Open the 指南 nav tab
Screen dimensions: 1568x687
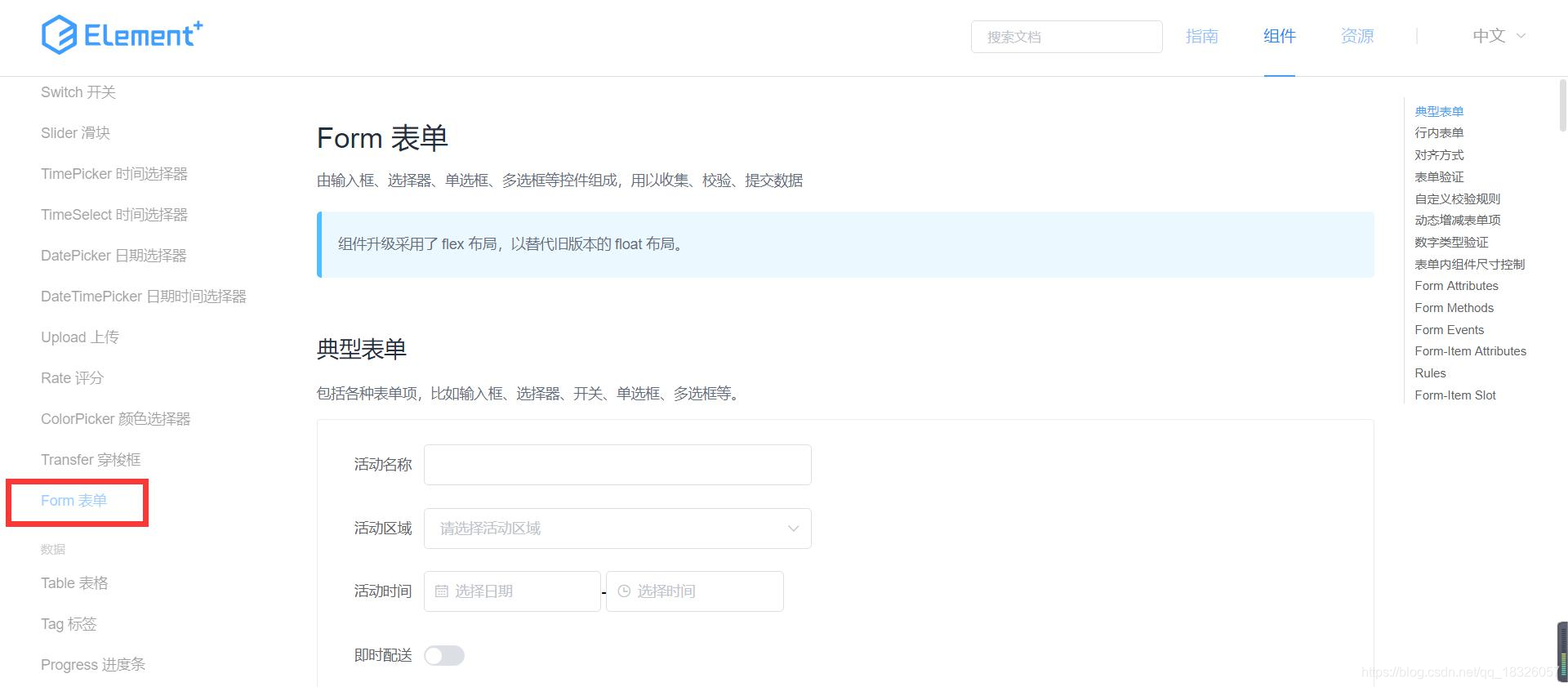coord(1201,36)
